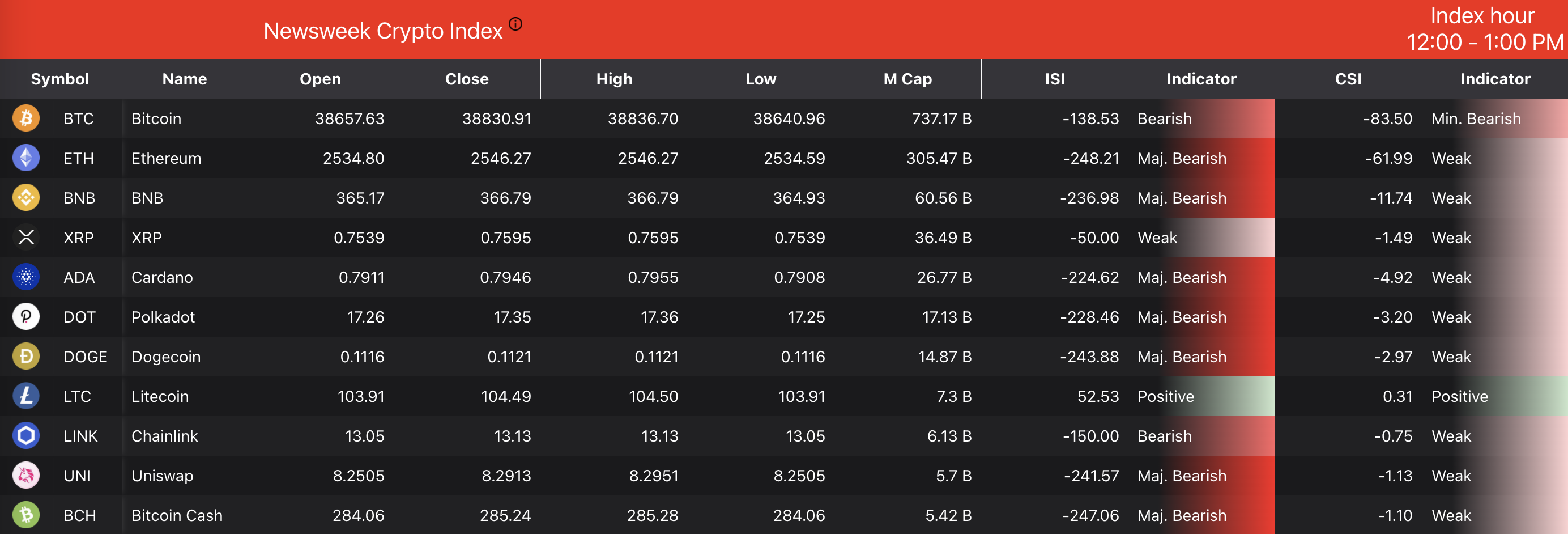Click the Litecoin logo icon
Screen dimensions: 1568x534
pyautogui.click(x=26, y=396)
